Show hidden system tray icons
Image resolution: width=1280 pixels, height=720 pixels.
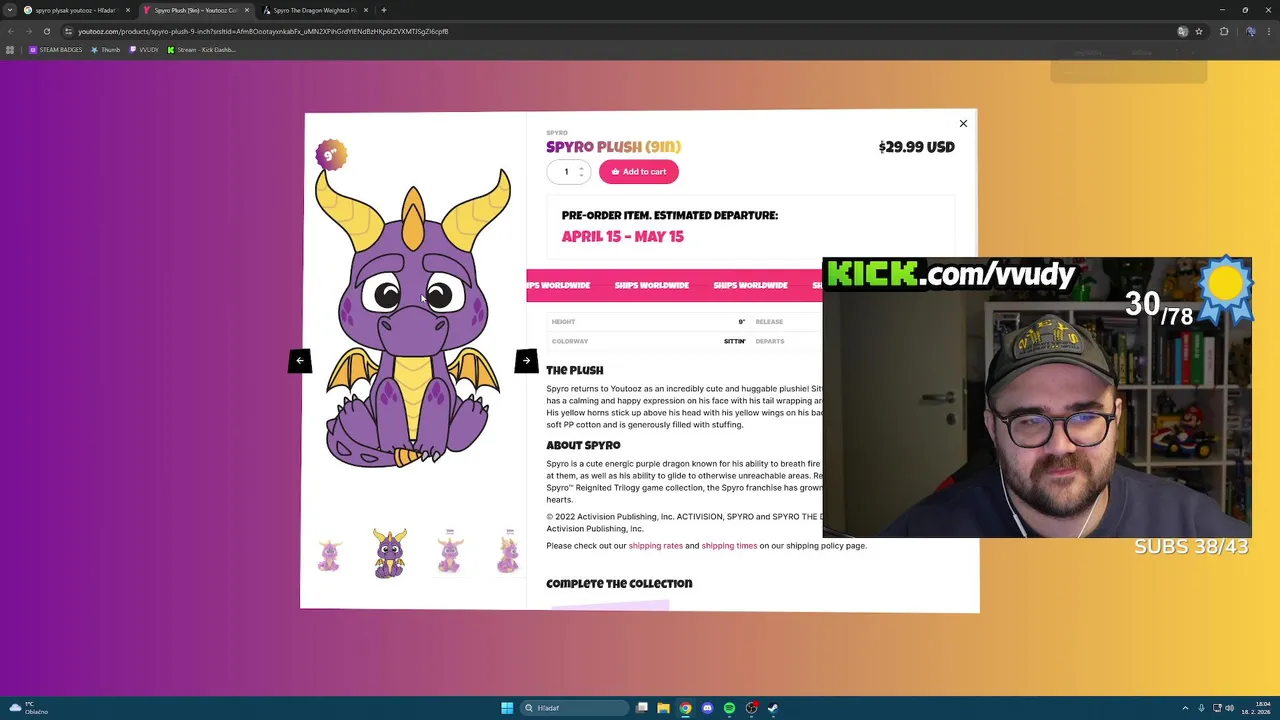pyautogui.click(x=1185, y=708)
